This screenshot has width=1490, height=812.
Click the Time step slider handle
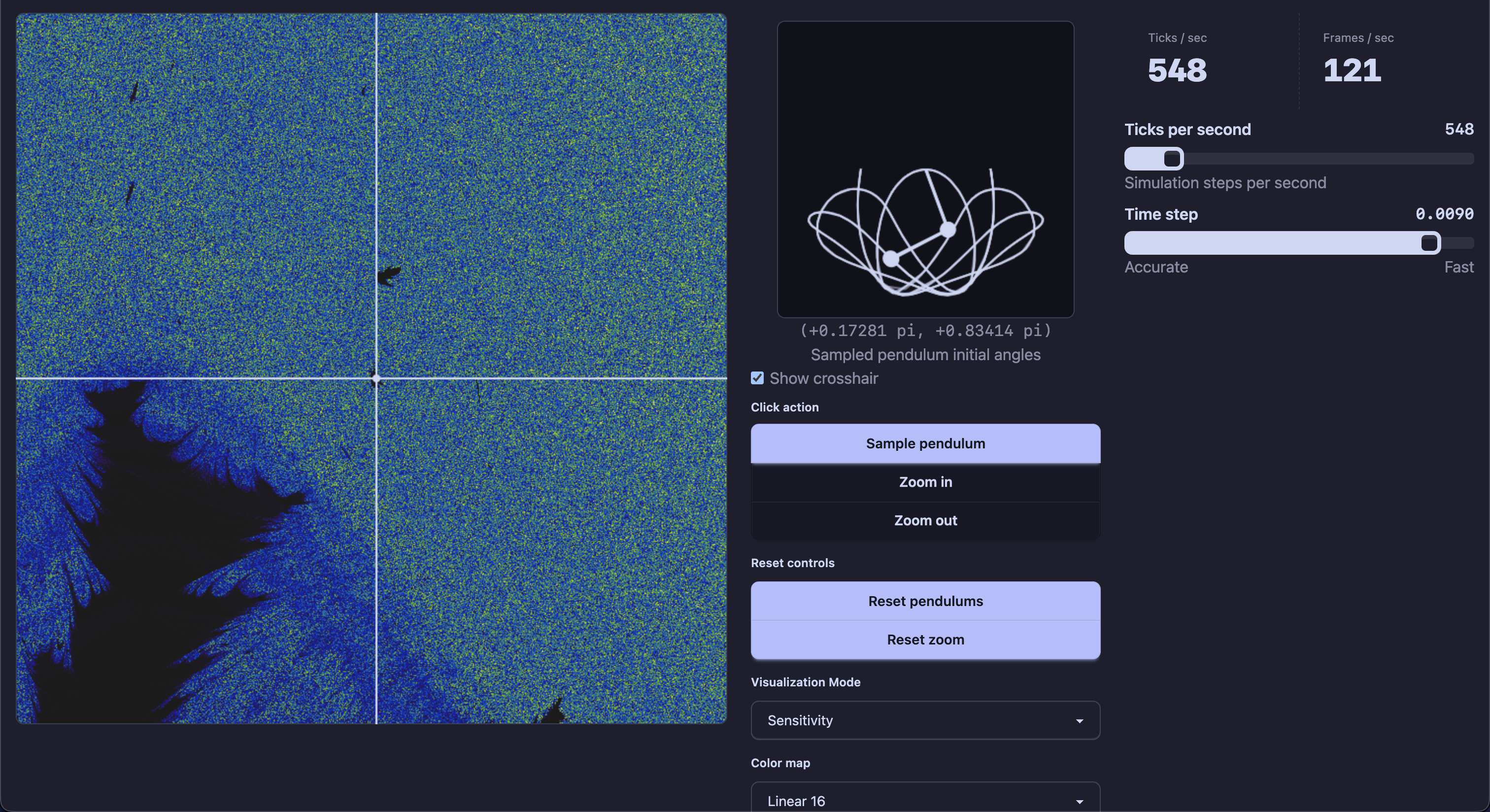pos(1429,243)
